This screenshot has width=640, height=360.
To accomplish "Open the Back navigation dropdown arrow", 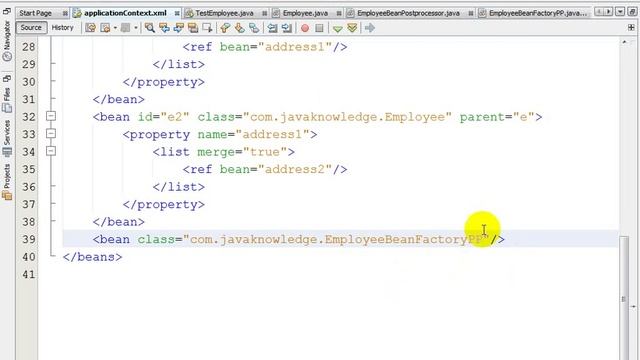I will tap(115, 28).
